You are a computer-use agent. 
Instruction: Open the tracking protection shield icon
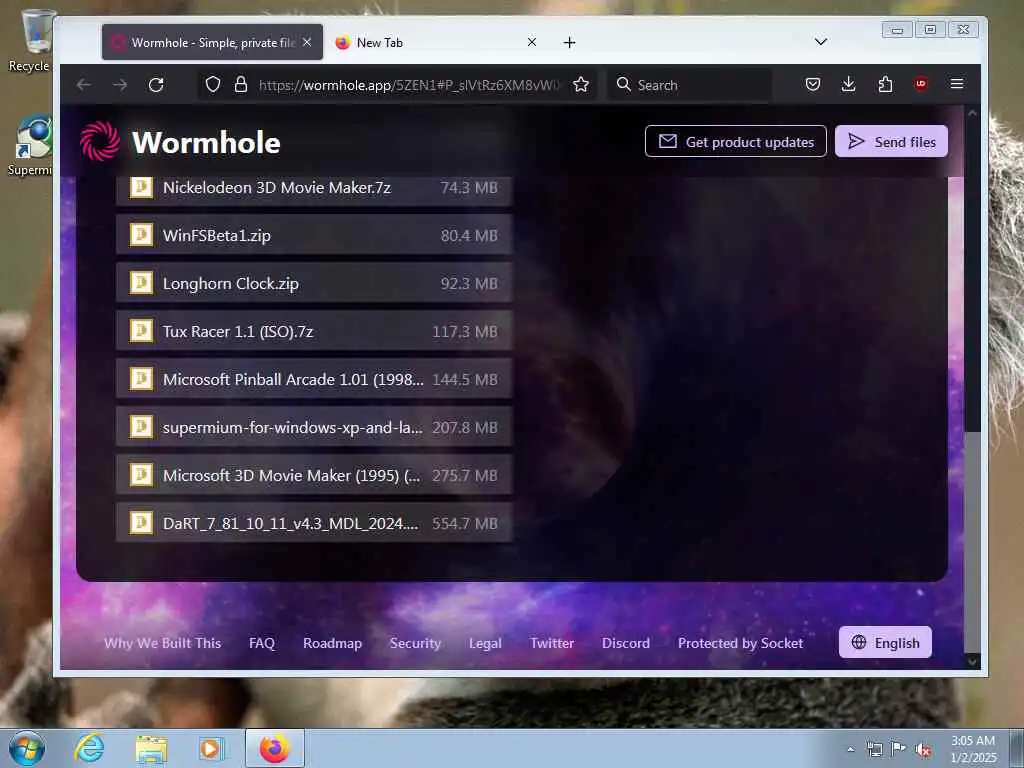tap(213, 84)
